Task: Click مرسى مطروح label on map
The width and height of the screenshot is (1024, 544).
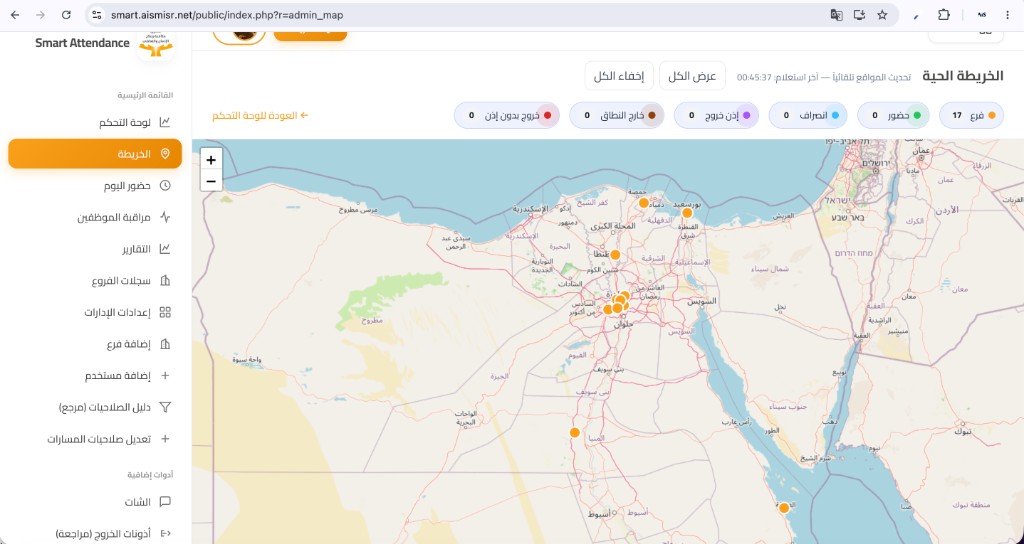Action: [x=359, y=210]
